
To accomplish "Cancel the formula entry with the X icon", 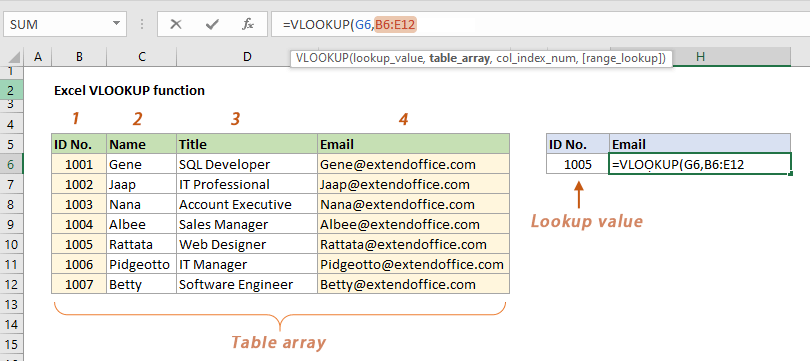I will (176, 24).
